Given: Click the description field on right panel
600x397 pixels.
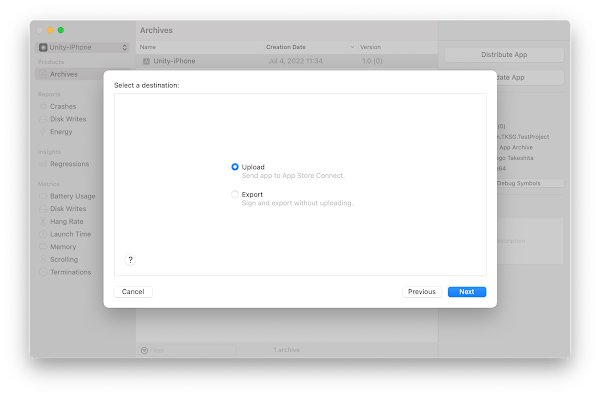Looking at the screenshot, I should pyautogui.click(x=530, y=241).
